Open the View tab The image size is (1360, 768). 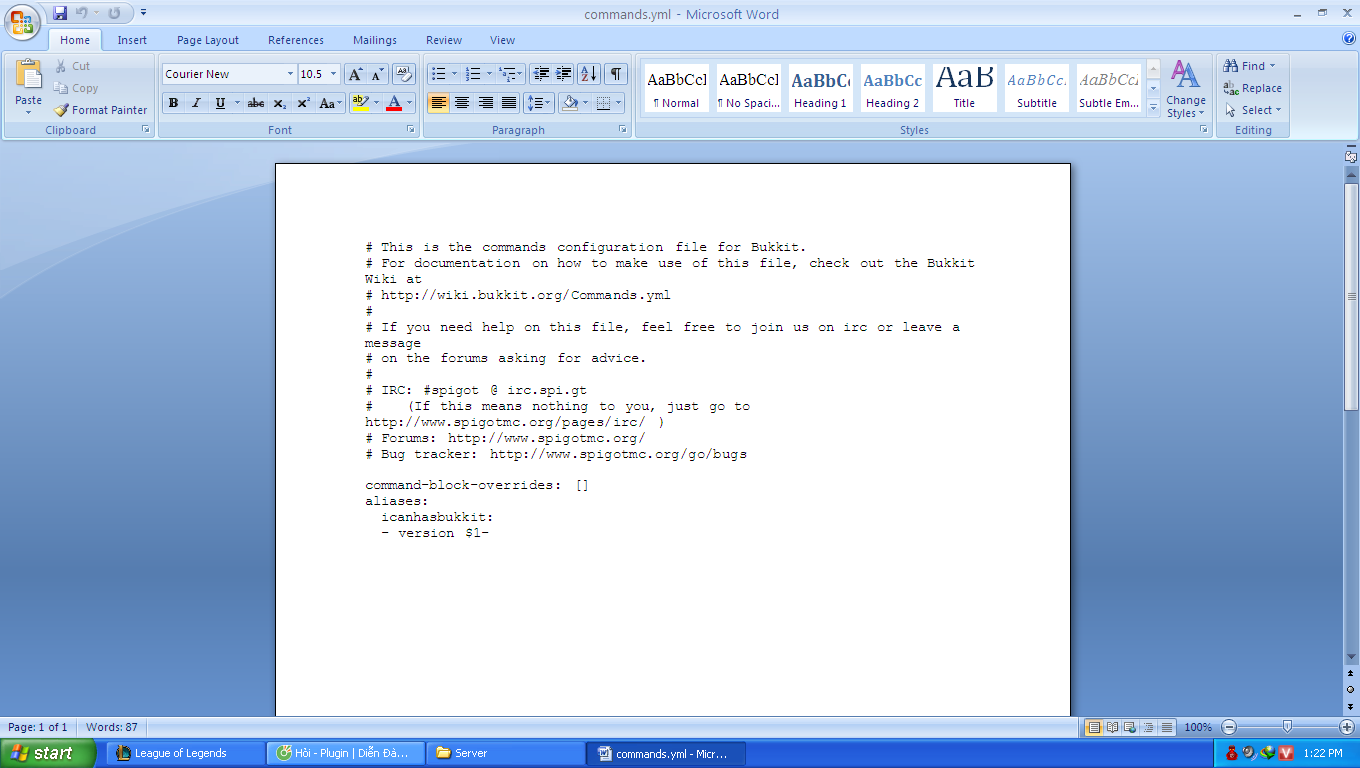(x=503, y=40)
